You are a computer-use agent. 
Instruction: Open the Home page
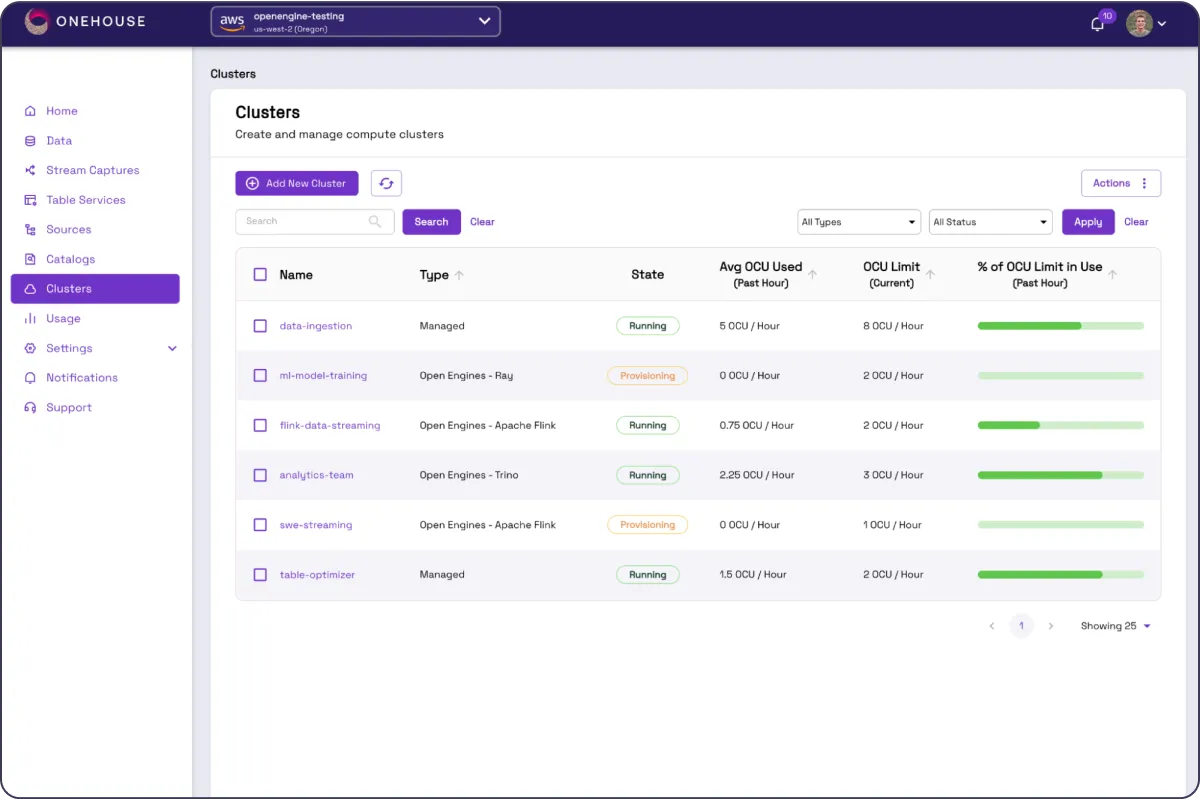point(62,111)
